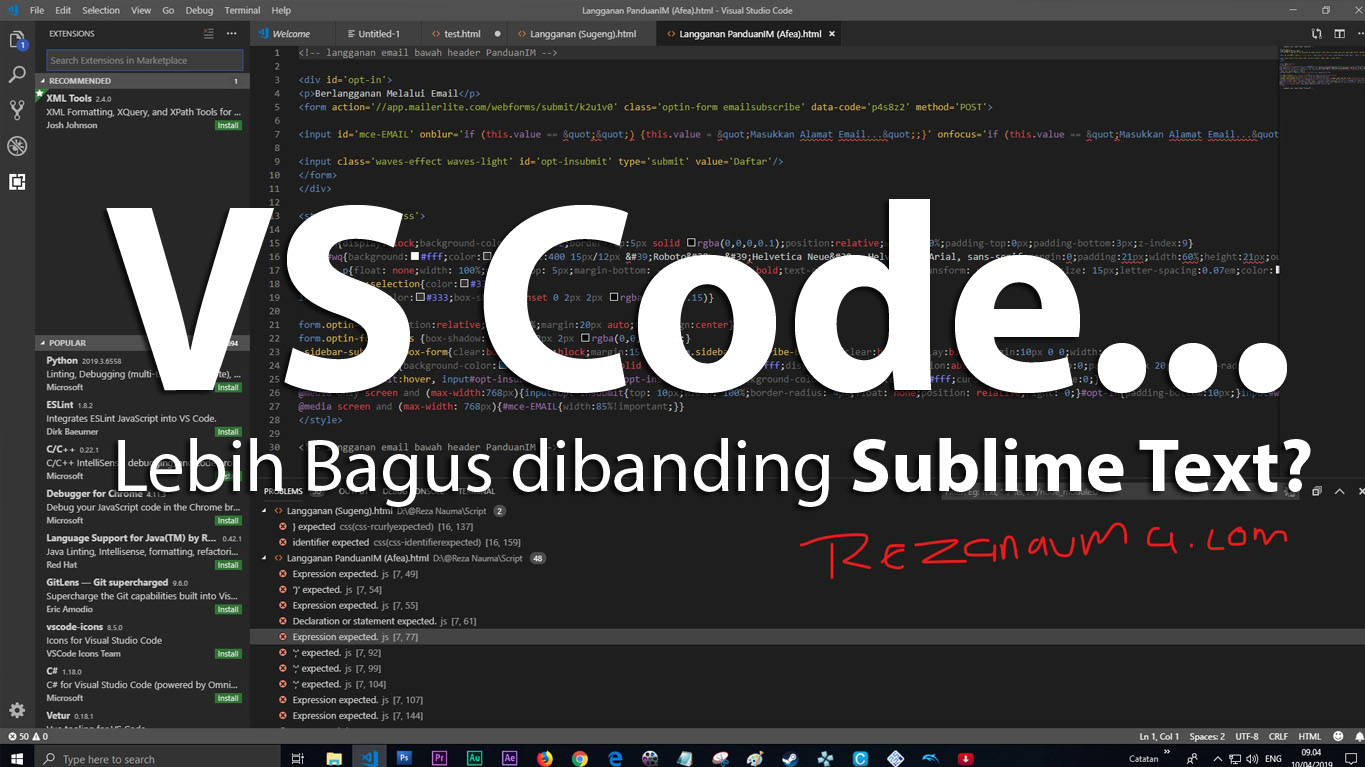Open the File menu
1365x767 pixels.
click(x=37, y=10)
